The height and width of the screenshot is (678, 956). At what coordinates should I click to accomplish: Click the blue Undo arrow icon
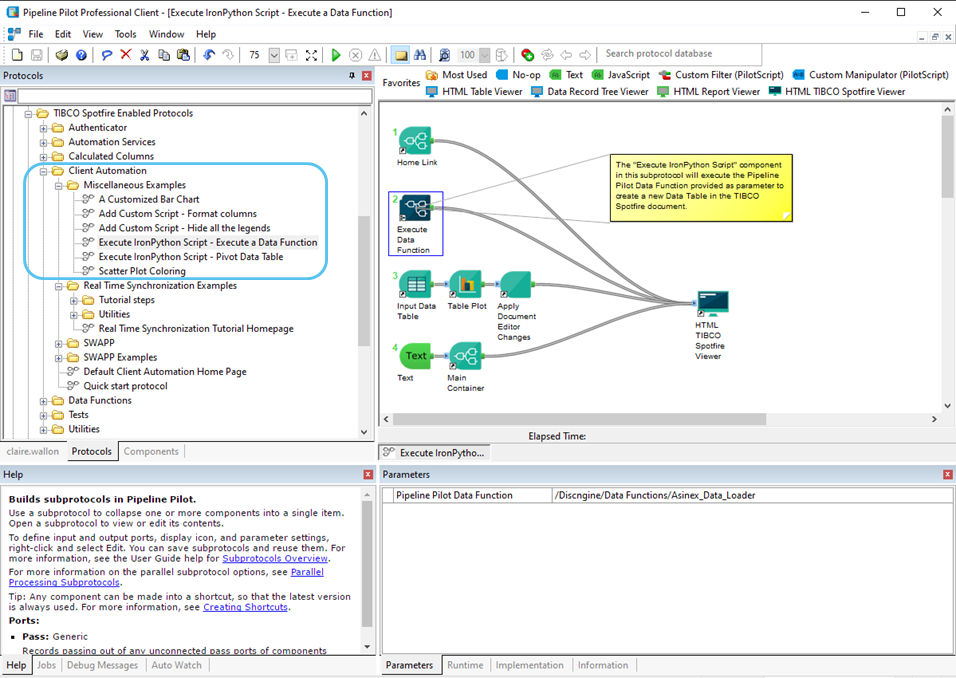[x=209, y=55]
